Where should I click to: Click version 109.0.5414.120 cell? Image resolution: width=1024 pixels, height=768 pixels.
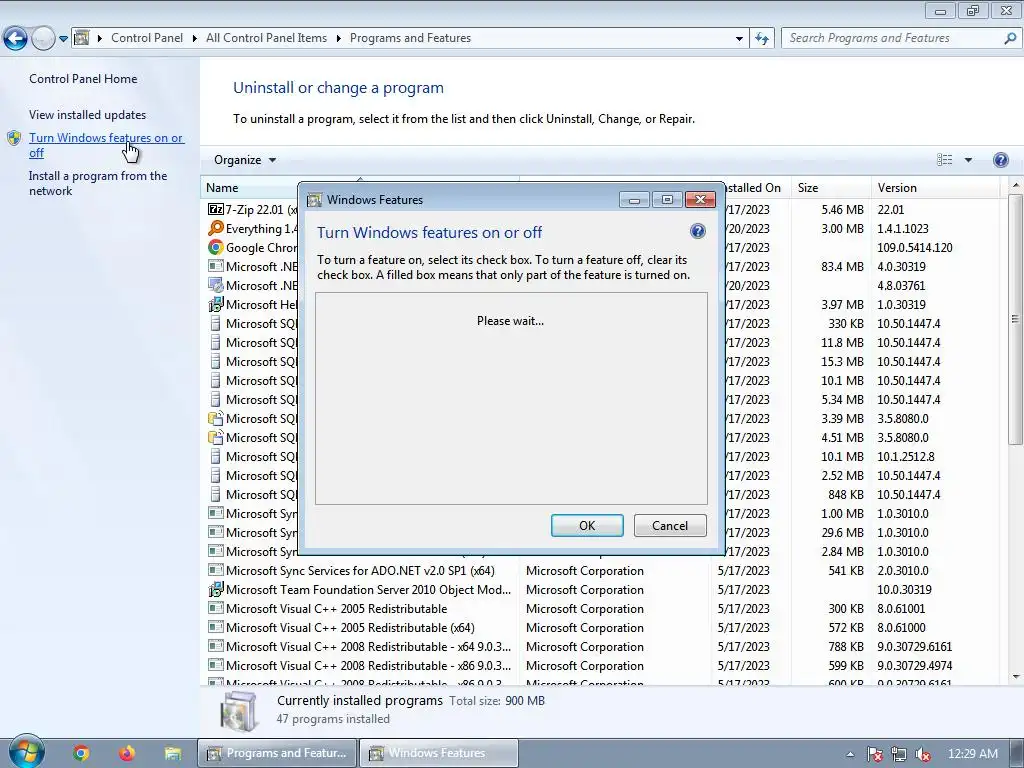(915, 248)
